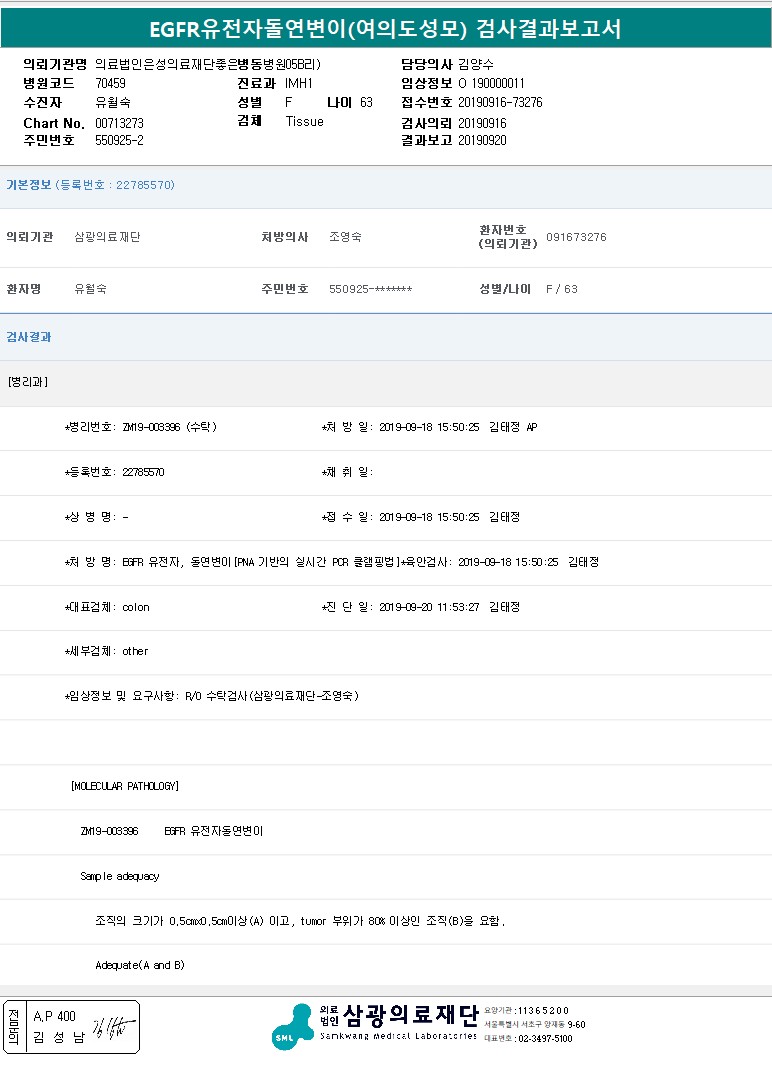Click 검사의뢰 date 20190916
Viewport: 772px width, 1065px height.
coord(482,123)
